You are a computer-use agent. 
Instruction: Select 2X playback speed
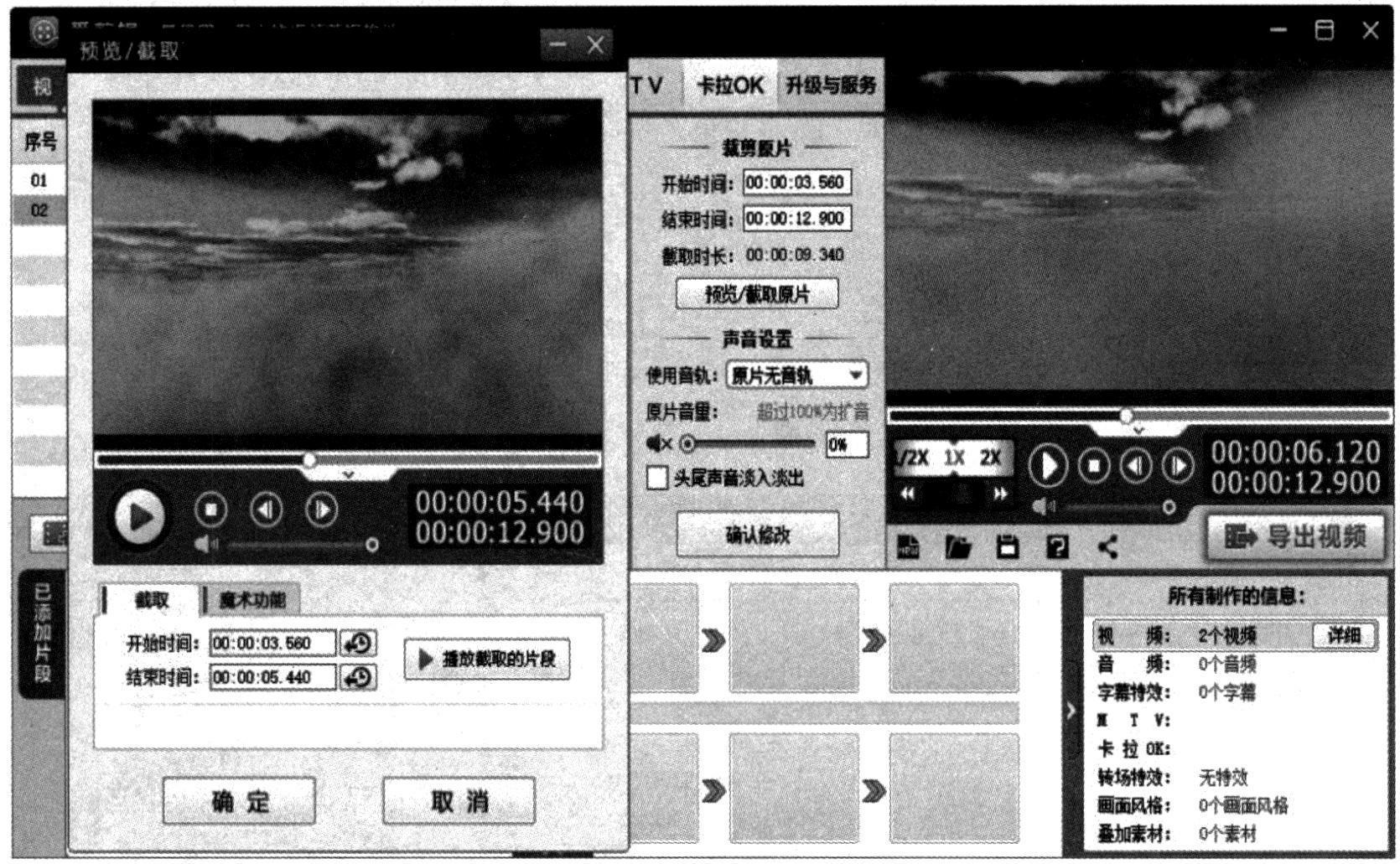[x=990, y=458]
